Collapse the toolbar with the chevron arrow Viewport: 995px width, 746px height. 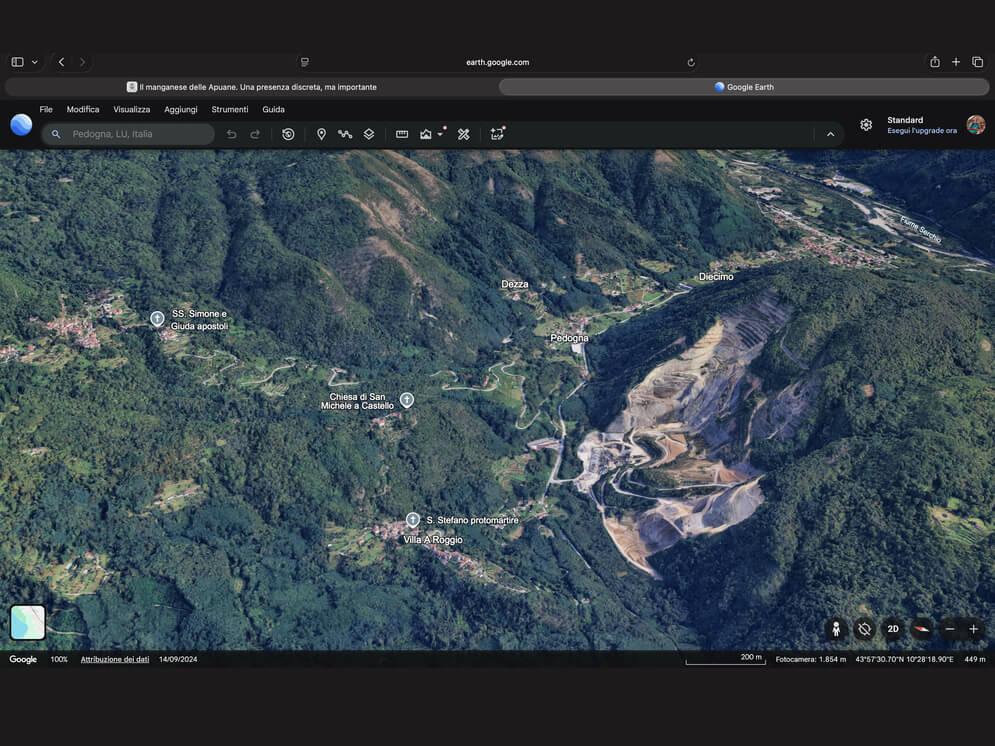[x=830, y=134]
